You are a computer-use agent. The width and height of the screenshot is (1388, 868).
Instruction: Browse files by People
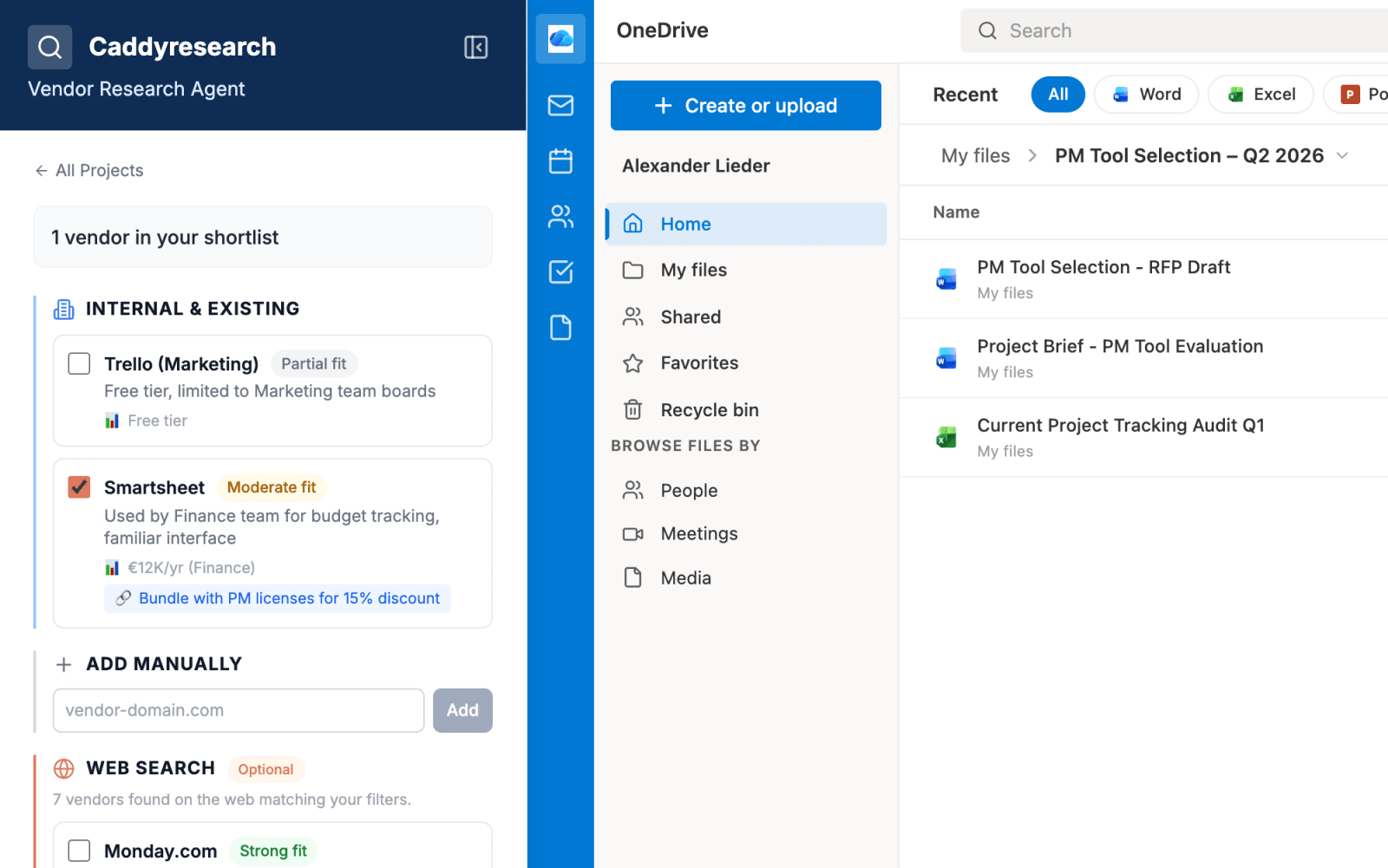[x=746, y=491]
